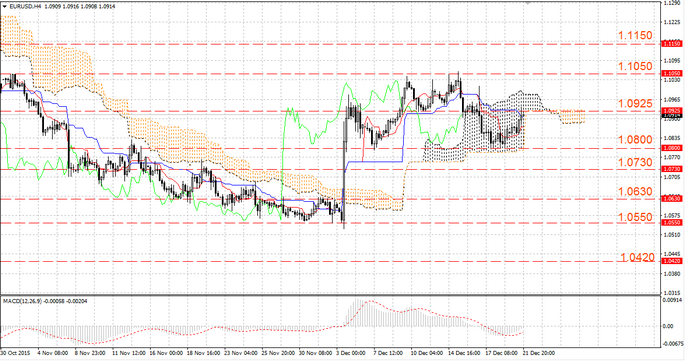Viewport: 685px width, 361px height.
Task: Click the orange 1.0925 level label
Action: [635, 104]
